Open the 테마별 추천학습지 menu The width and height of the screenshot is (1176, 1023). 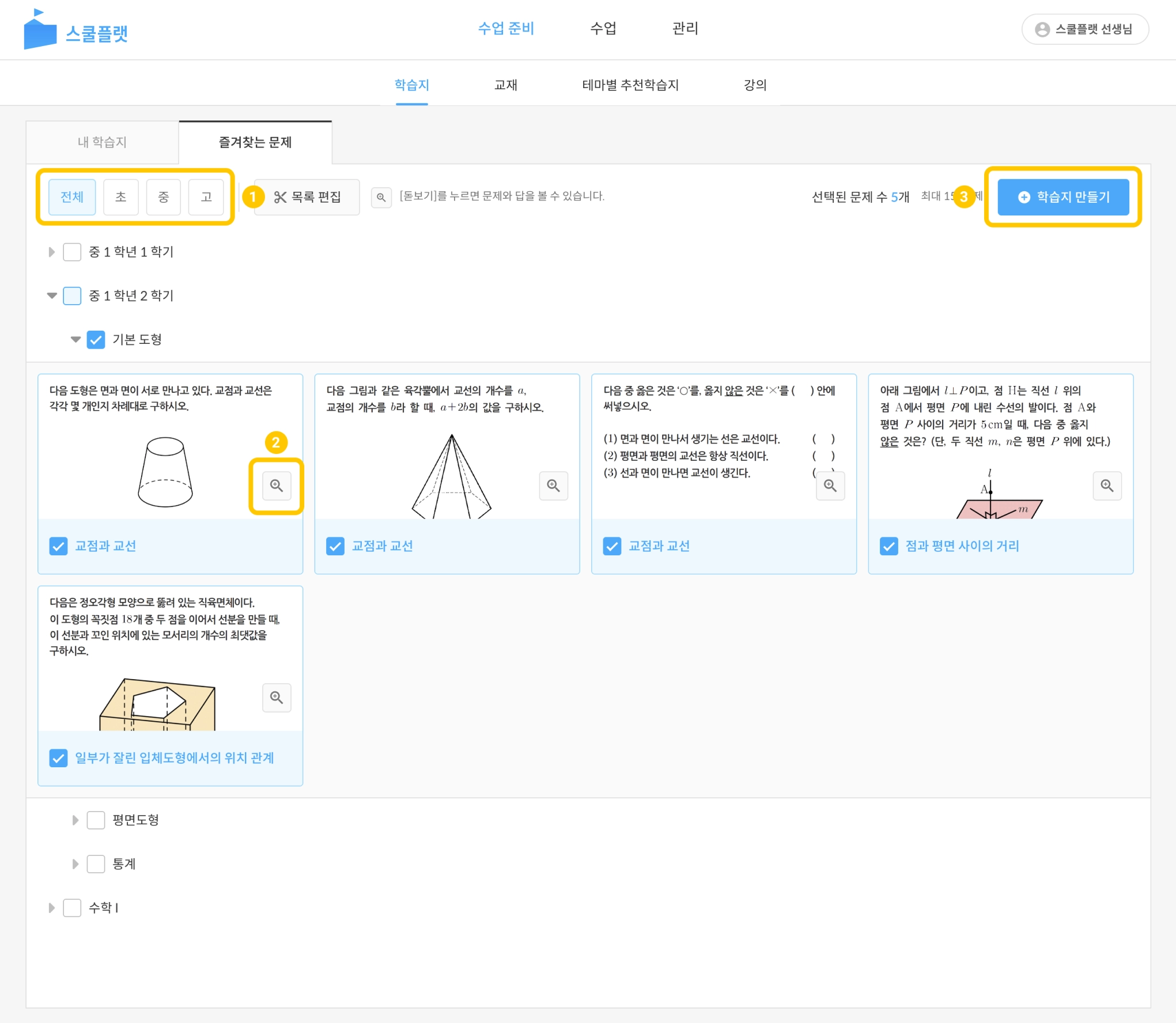(630, 85)
